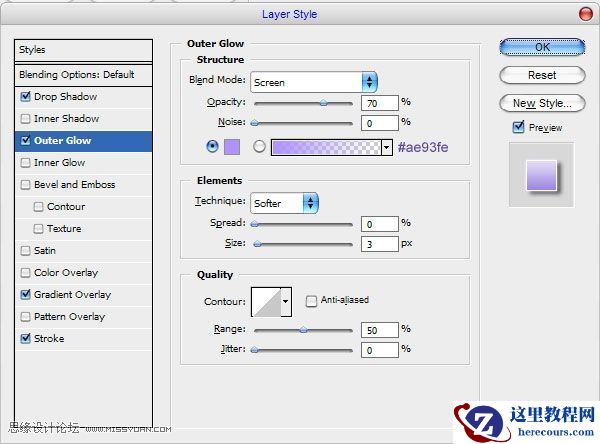Click the Noise value input field
Screen dimensions: 600x444
click(380, 123)
